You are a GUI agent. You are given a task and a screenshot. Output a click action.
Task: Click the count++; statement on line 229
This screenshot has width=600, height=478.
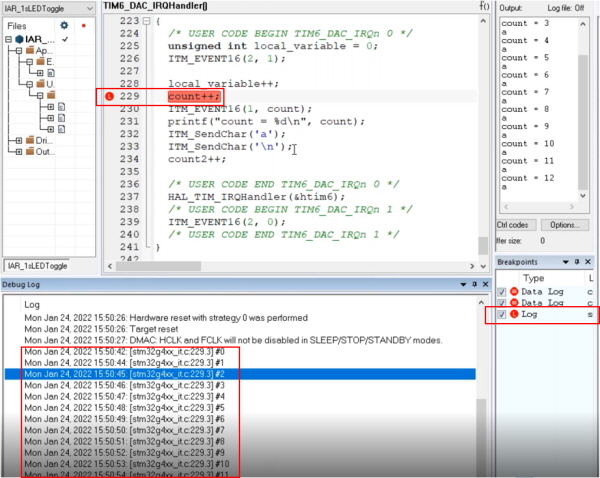pos(194,96)
